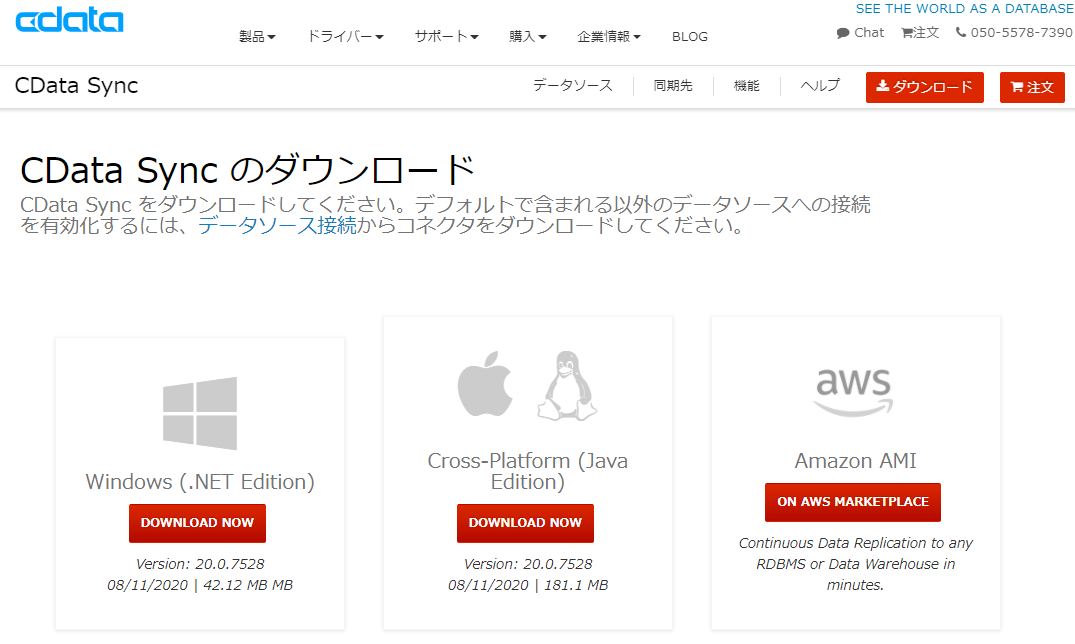Screen dimensions: 1075x644
Task: Click Continuous Data Replication description text
Action: (x=856, y=564)
